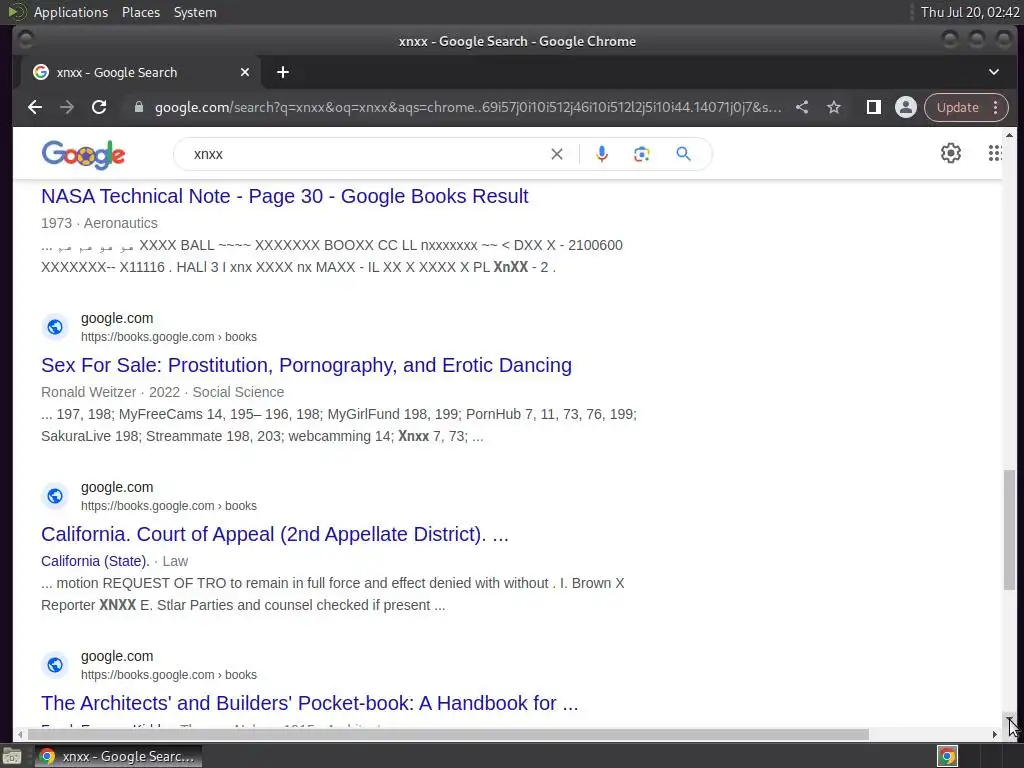Click the globe icon beside the California Court result
The height and width of the screenshot is (768, 1024).
tap(55, 496)
